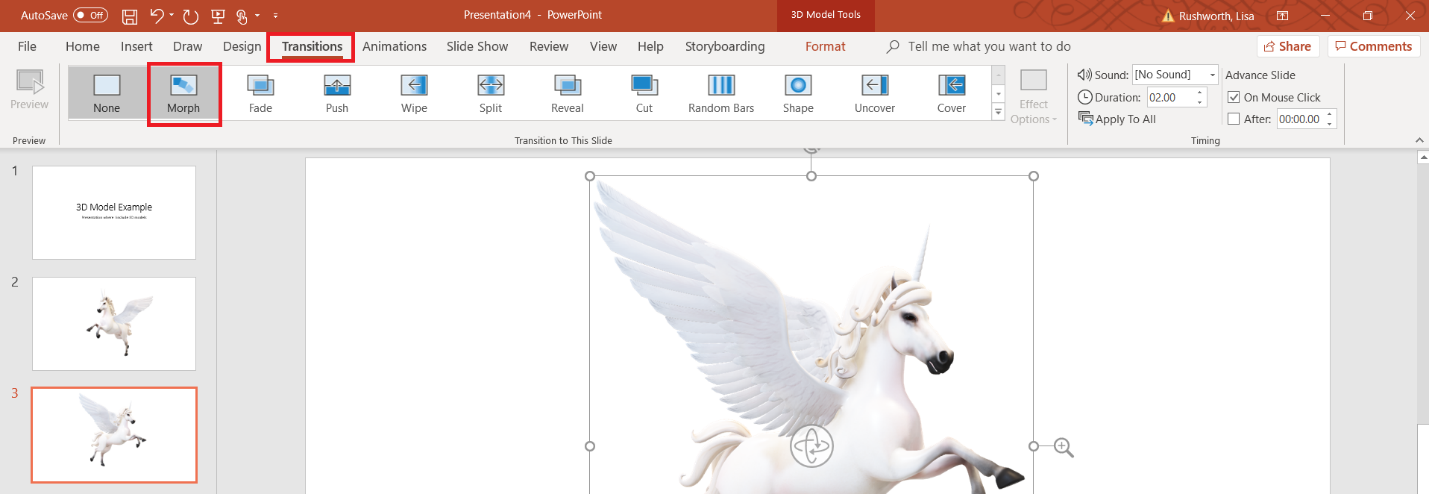Open the 3D Model Tools Format tab

[825, 46]
